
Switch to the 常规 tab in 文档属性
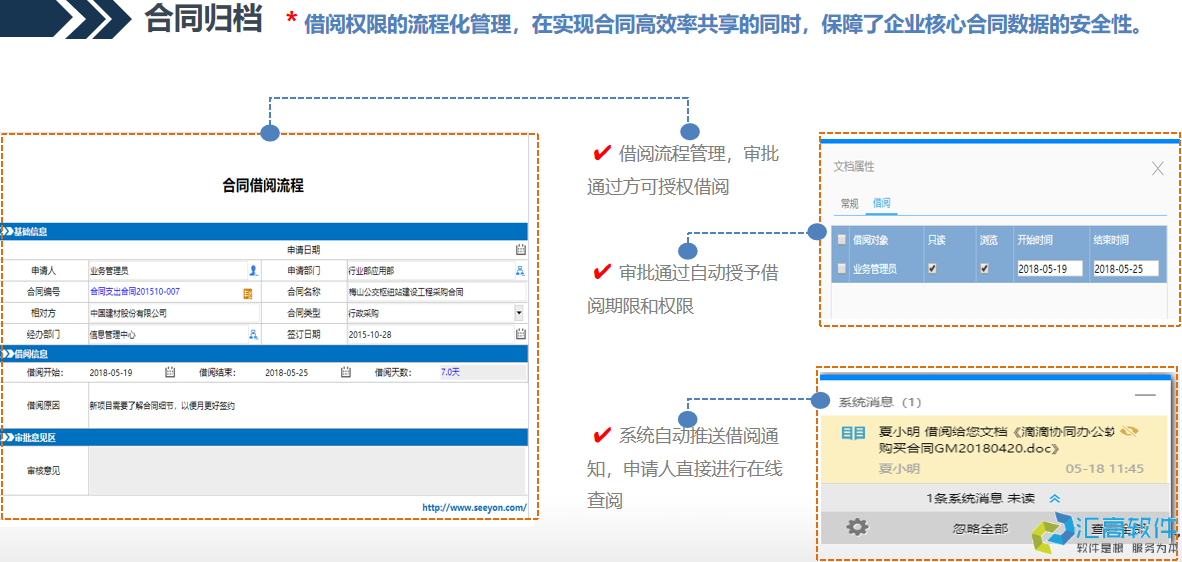[849, 203]
